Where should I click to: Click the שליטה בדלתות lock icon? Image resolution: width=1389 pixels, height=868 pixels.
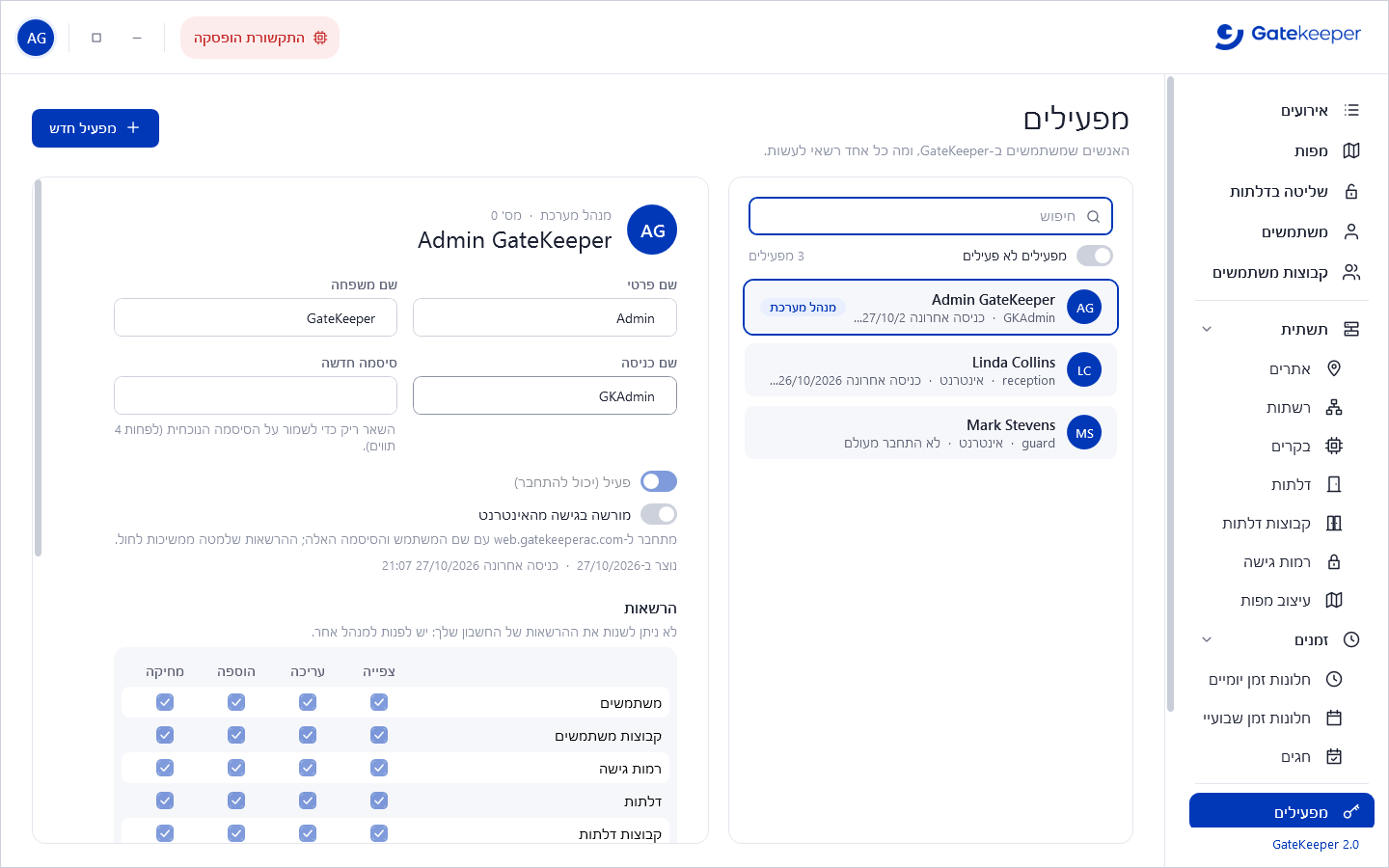point(1351,192)
